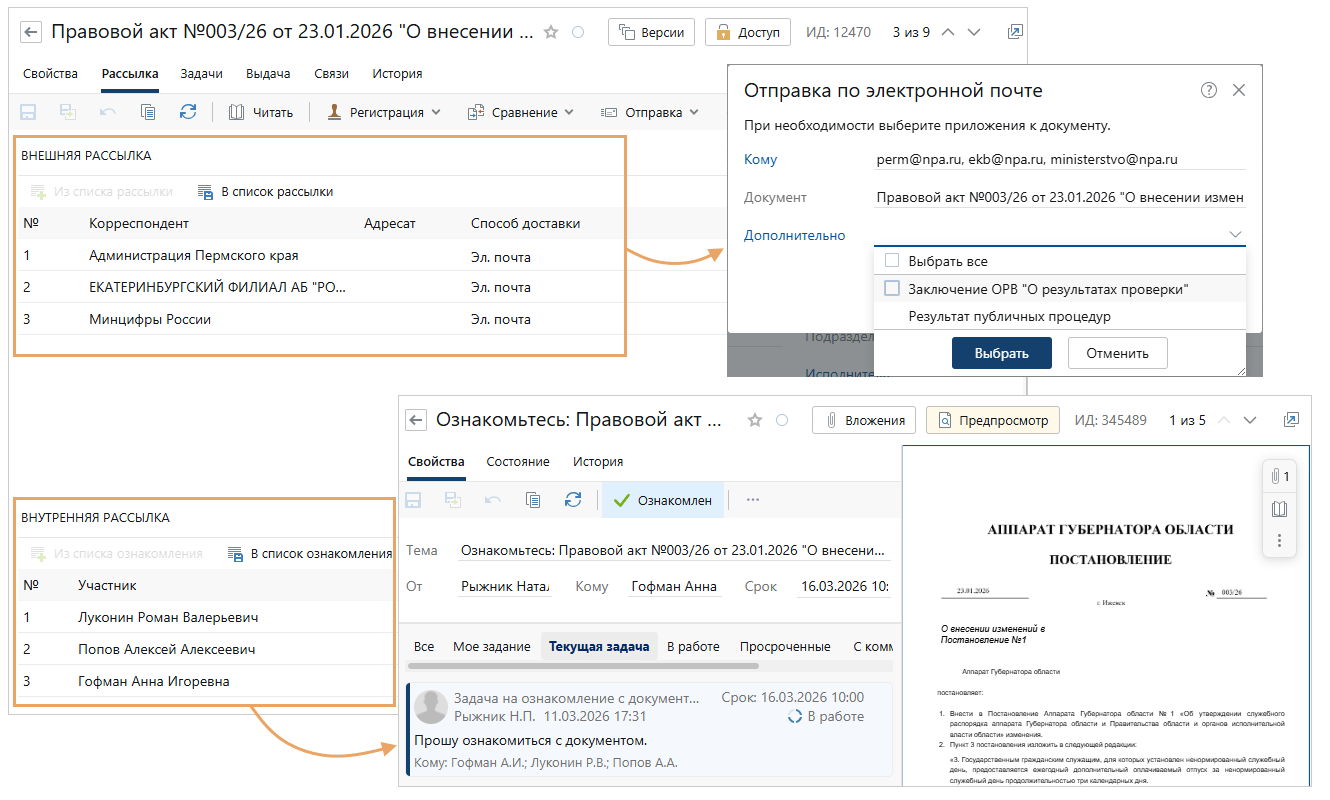Click the book icon on document preview
The image size is (1330, 800).
click(x=1279, y=509)
